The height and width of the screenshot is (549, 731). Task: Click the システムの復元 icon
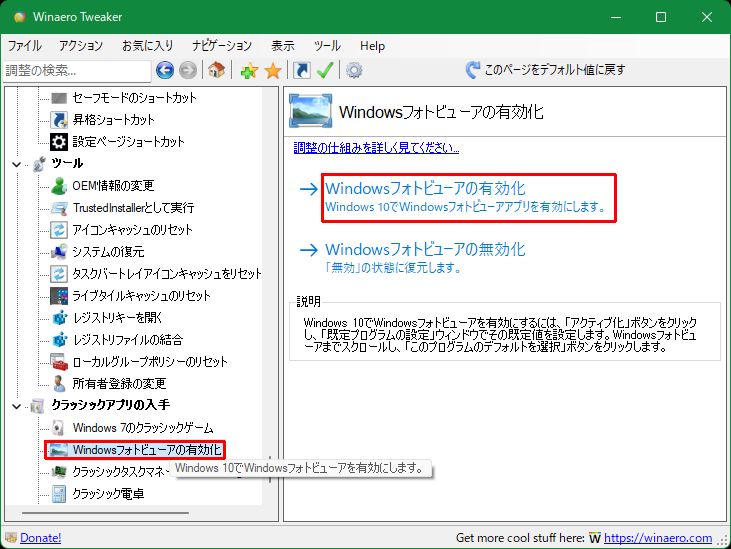[x=59, y=252]
